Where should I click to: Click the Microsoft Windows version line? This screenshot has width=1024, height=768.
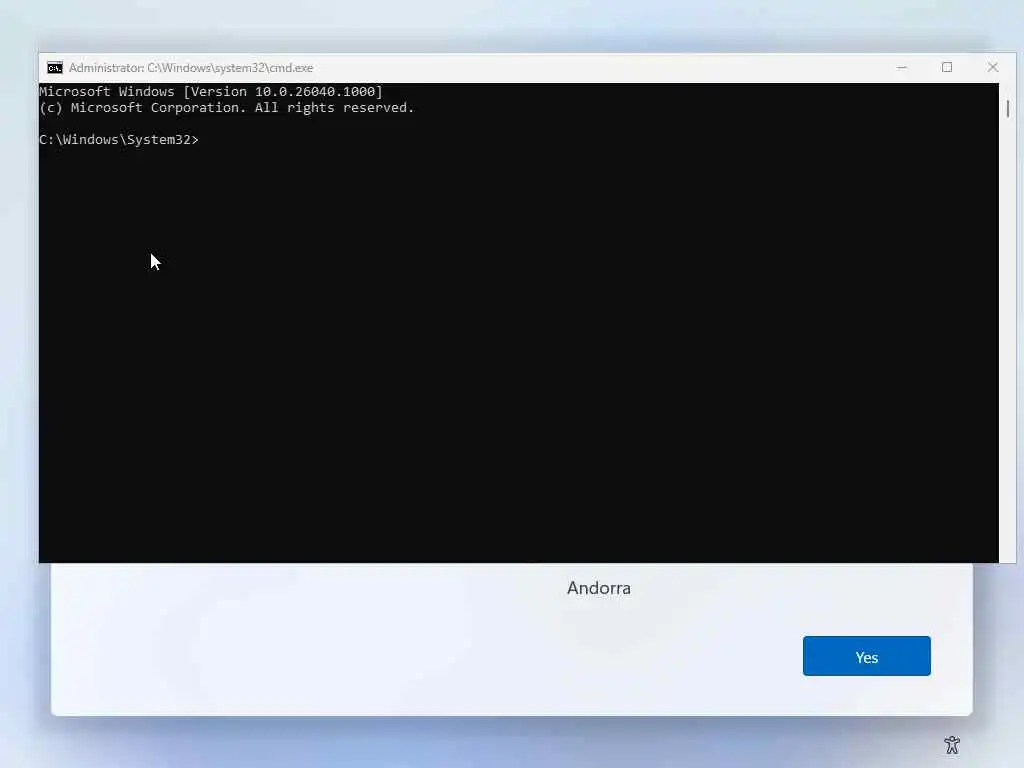coord(211,91)
